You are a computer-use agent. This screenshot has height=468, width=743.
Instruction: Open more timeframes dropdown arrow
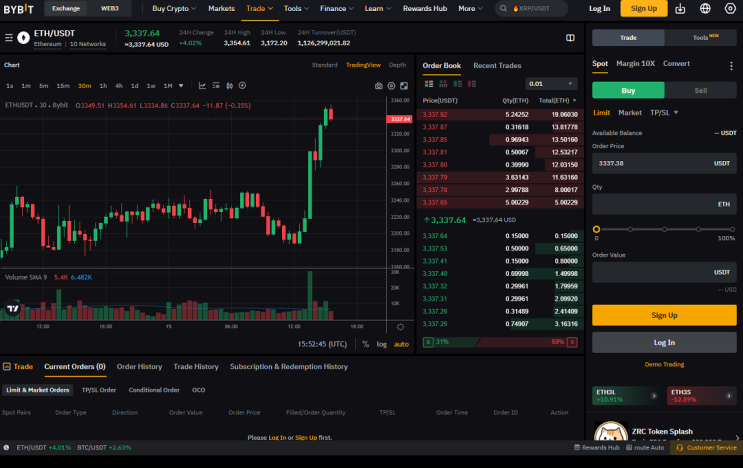pyautogui.click(x=181, y=86)
